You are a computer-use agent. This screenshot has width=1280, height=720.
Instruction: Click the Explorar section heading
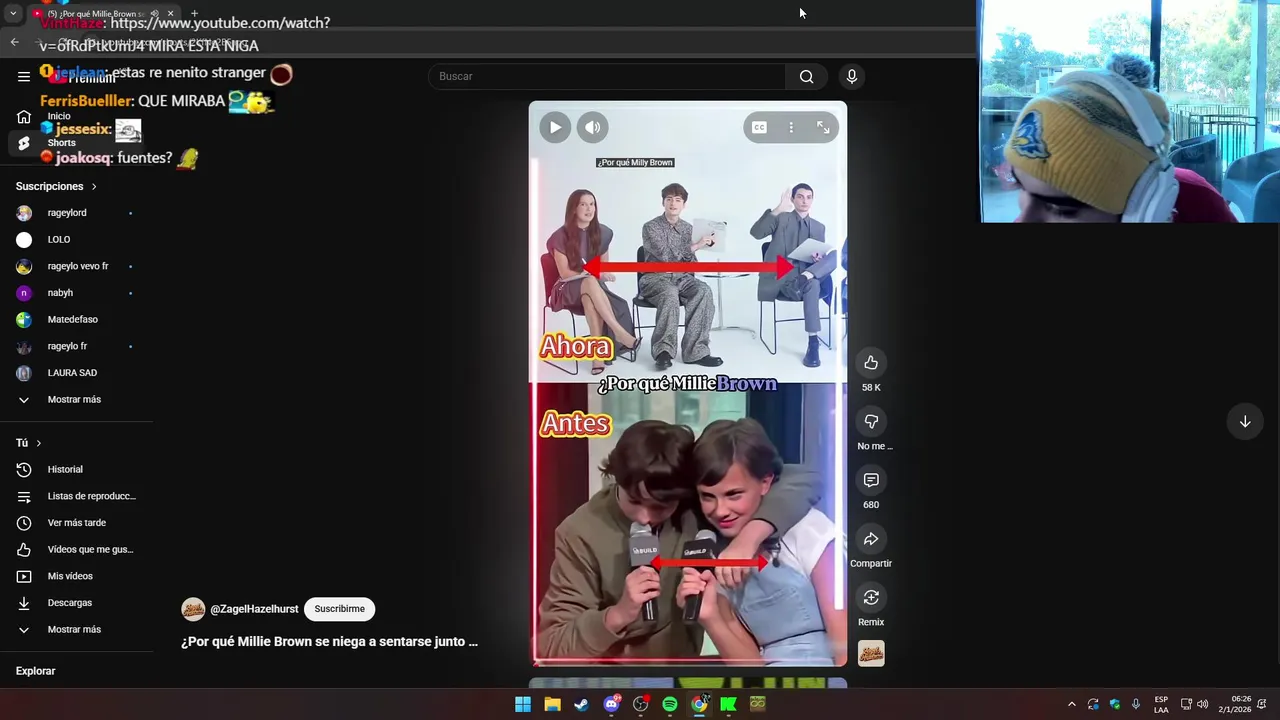tap(35, 671)
